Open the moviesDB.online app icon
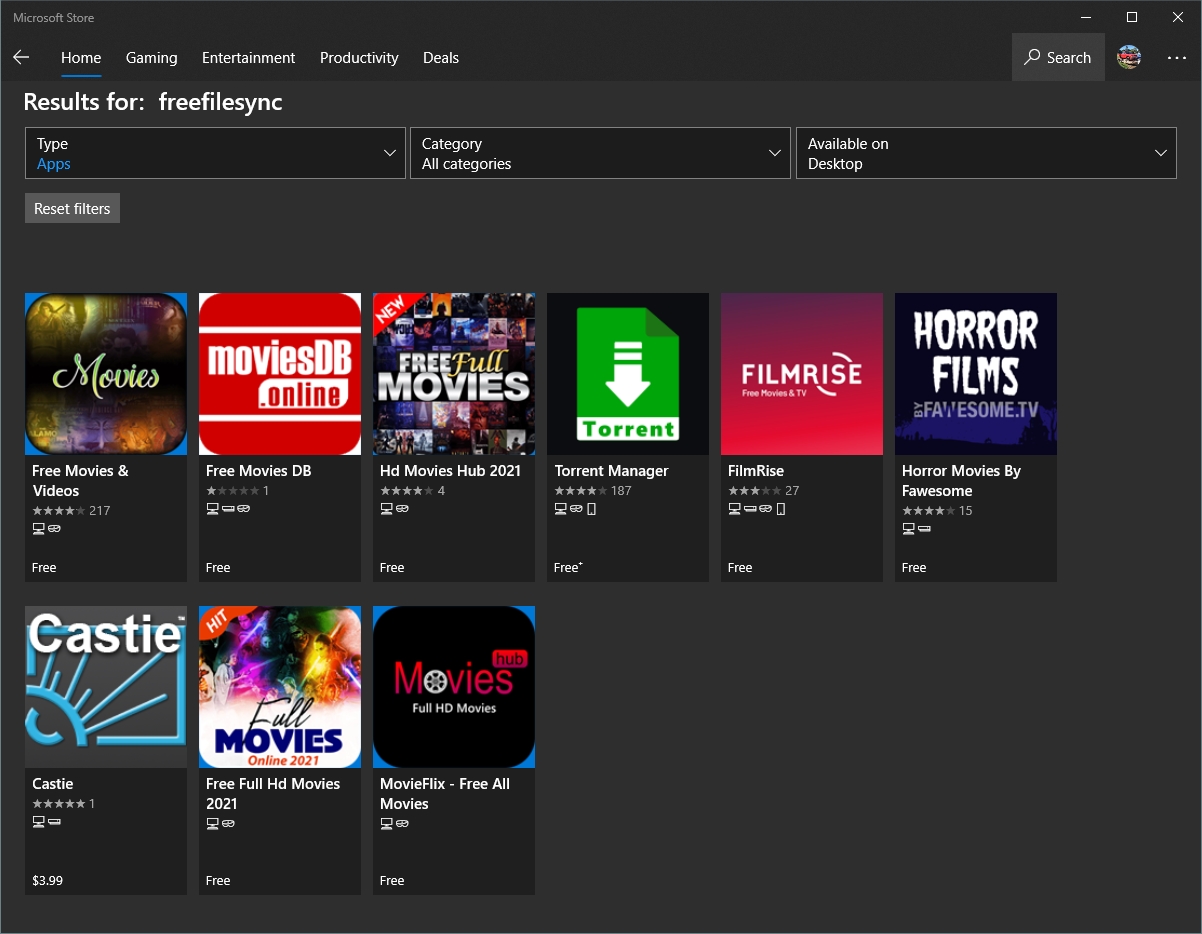The height and width of the screenshot is (934, 1202). click(x=280, y=374)
